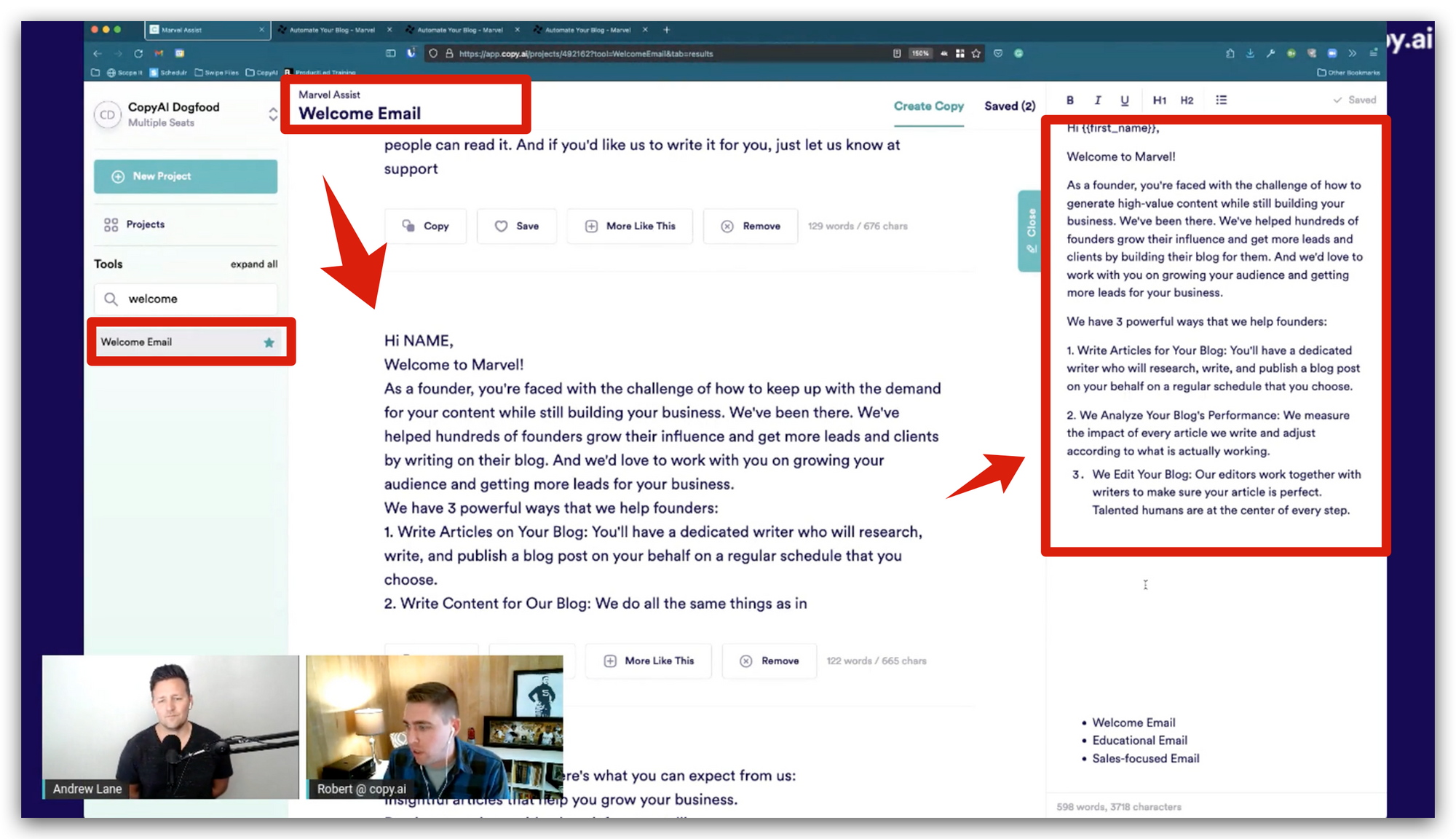Viewport: 1456px width, 839px height.
Task: Click the New Project button
Action: [x=186, y=176]
